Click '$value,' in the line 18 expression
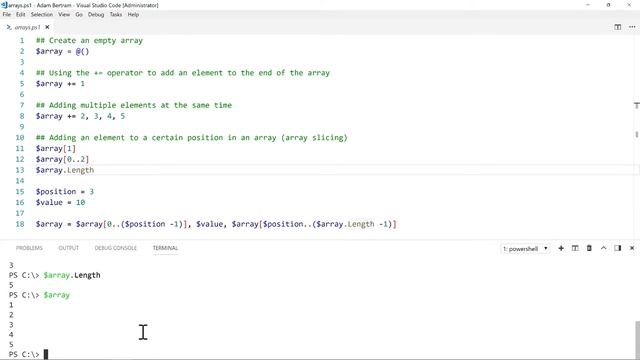This screenshot has width=640, height=360. click(210, 224)
